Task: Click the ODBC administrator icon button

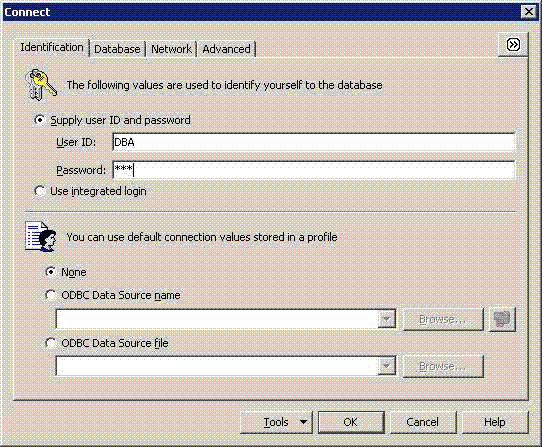Action: coord(502,319)
